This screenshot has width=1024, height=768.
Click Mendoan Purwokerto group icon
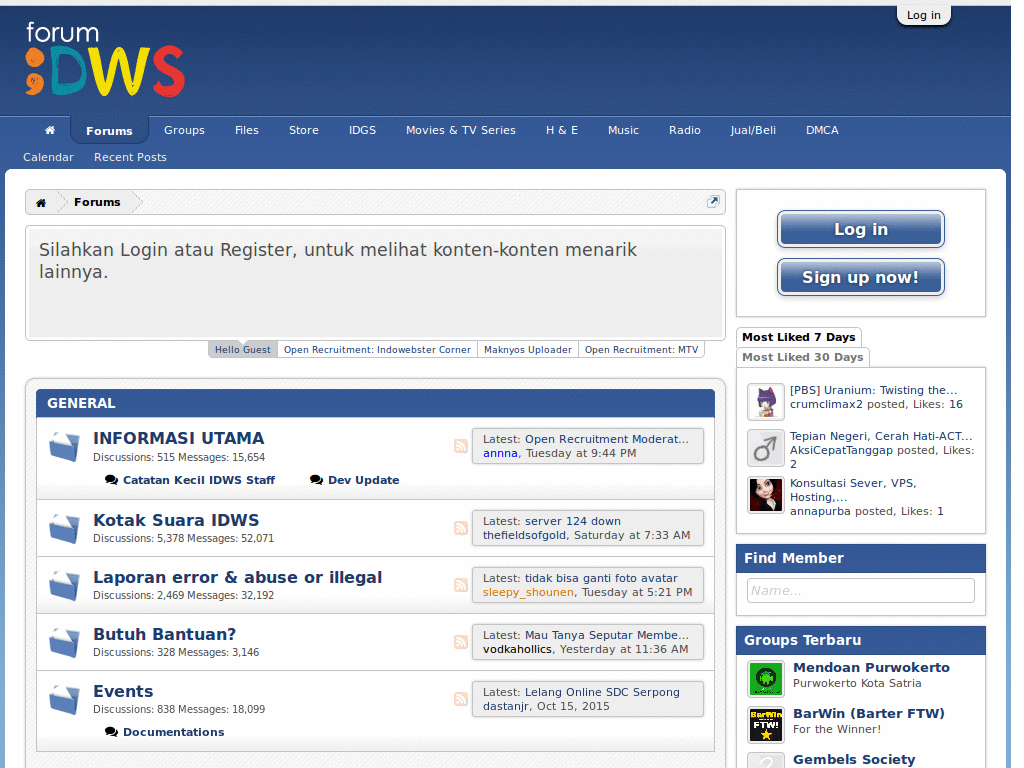[x=765, y=679]
